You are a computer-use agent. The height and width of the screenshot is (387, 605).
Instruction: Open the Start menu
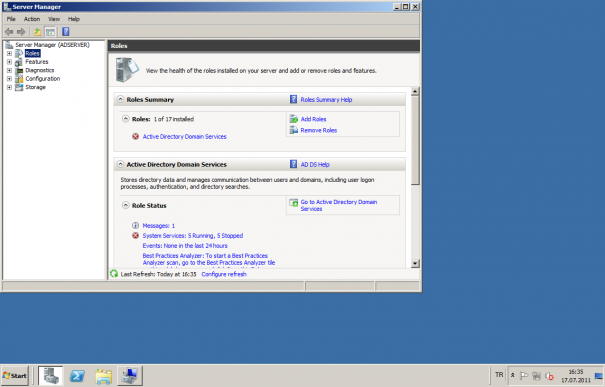pyautogui.click(x=15, y=376)
